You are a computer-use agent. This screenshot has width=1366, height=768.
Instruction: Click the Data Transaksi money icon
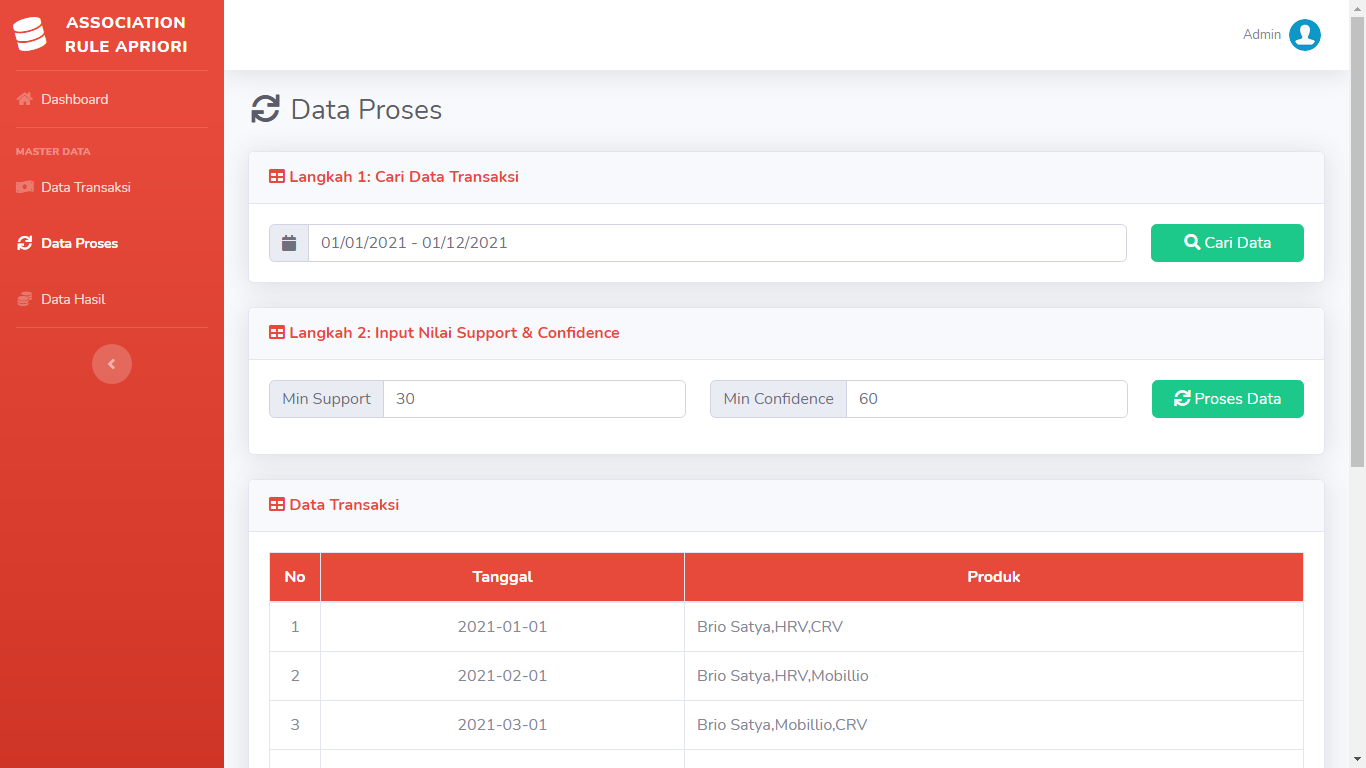tap(25, 187)
